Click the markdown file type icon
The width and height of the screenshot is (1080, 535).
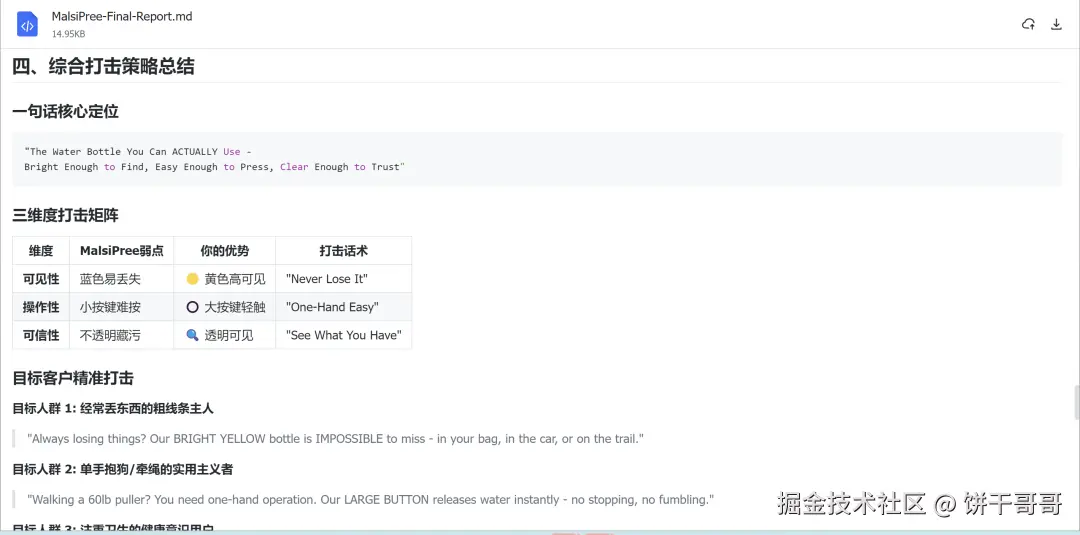click(x=28, y=25)
